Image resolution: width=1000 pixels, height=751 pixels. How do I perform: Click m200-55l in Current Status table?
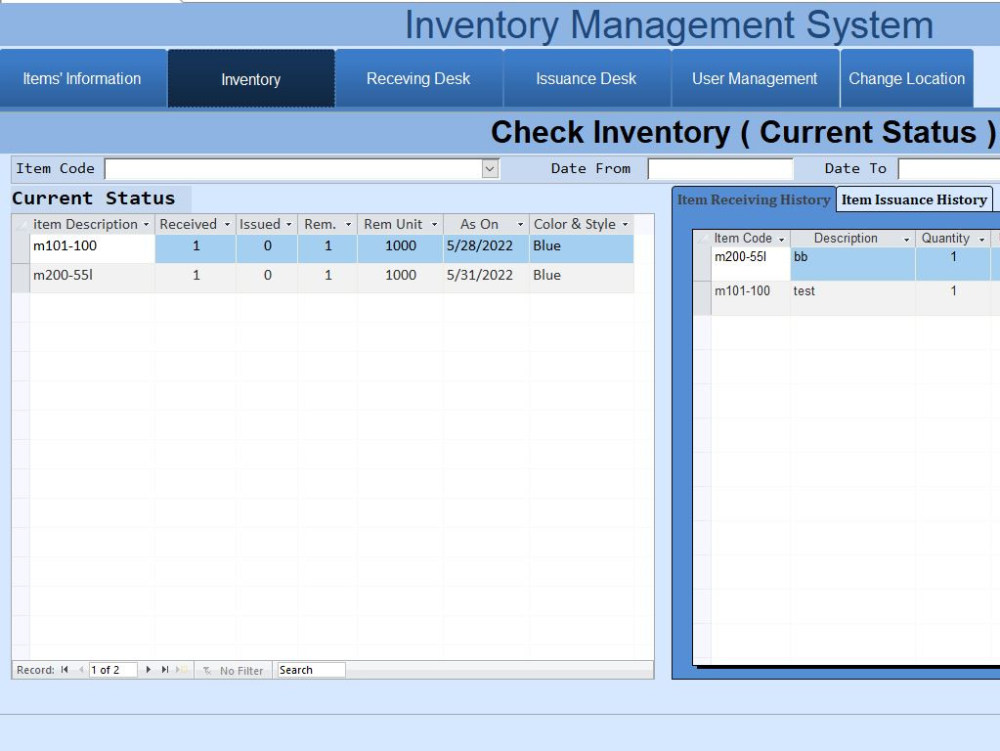[x=92, y=278]
